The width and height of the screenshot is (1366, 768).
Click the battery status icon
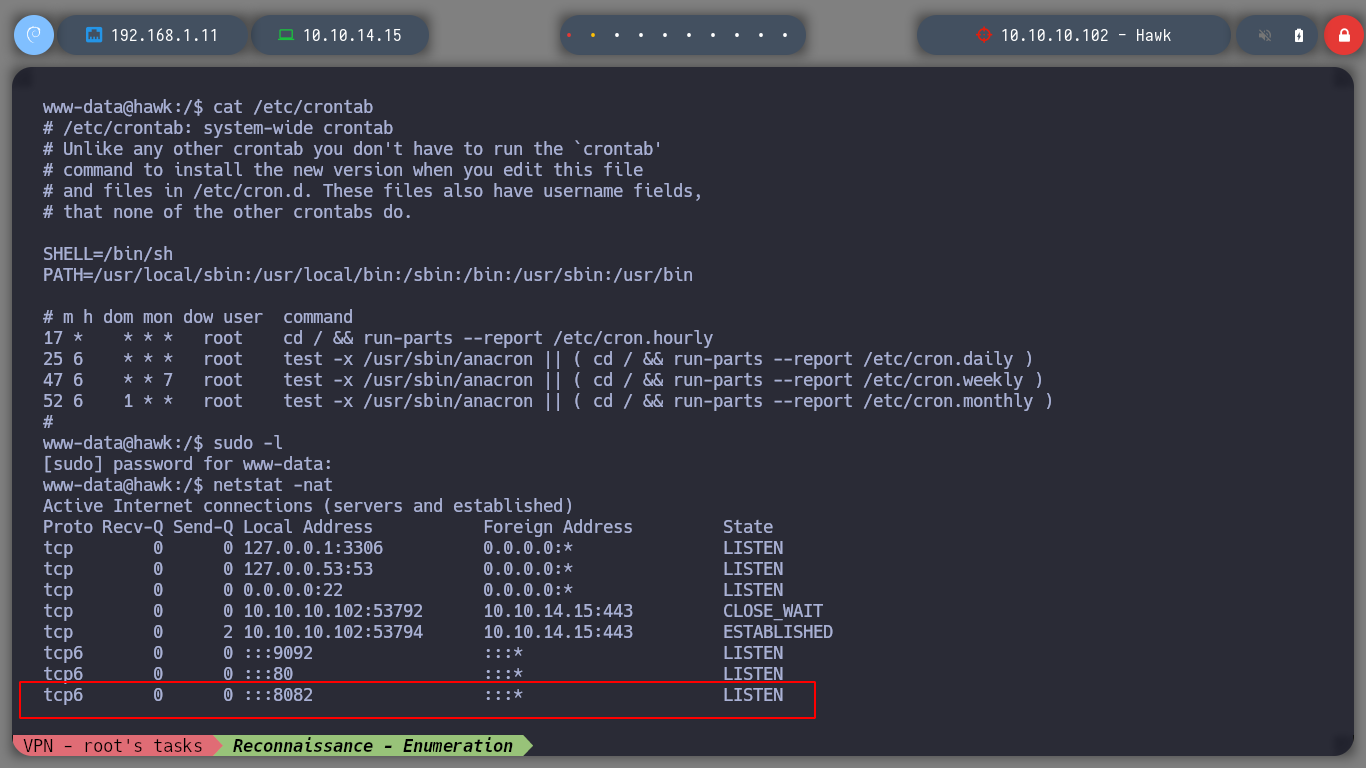[x=1299, y=35]
